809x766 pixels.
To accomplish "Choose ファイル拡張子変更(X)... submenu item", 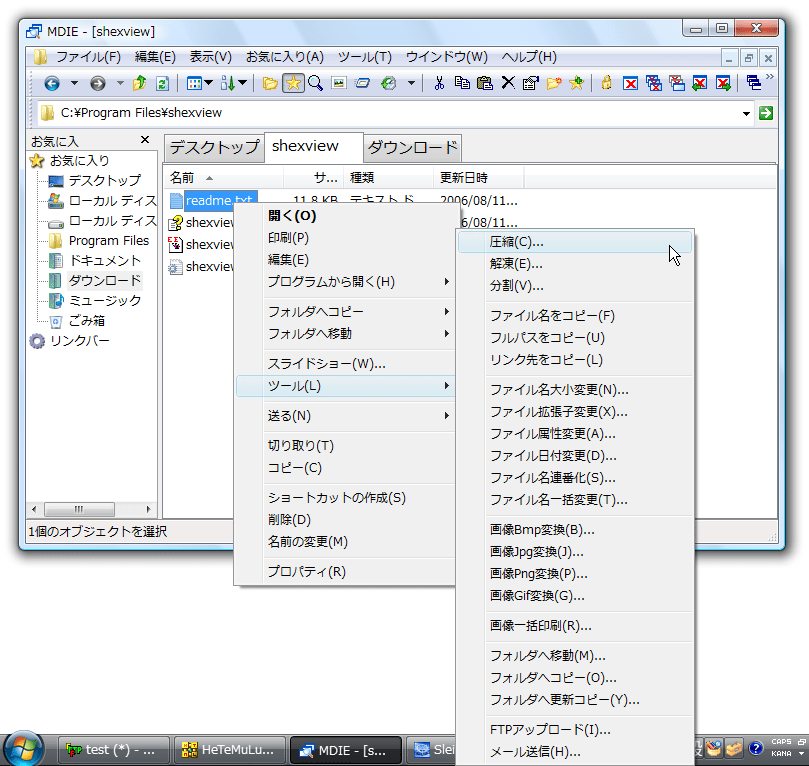I will point(574,412).
